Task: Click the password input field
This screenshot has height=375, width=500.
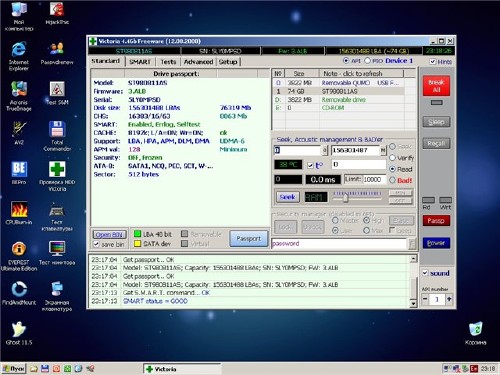Action: pos(339,244)
